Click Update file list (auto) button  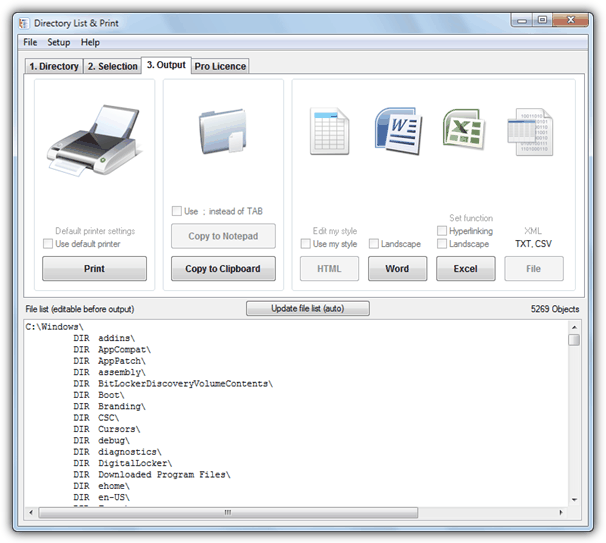coord(307,309)
